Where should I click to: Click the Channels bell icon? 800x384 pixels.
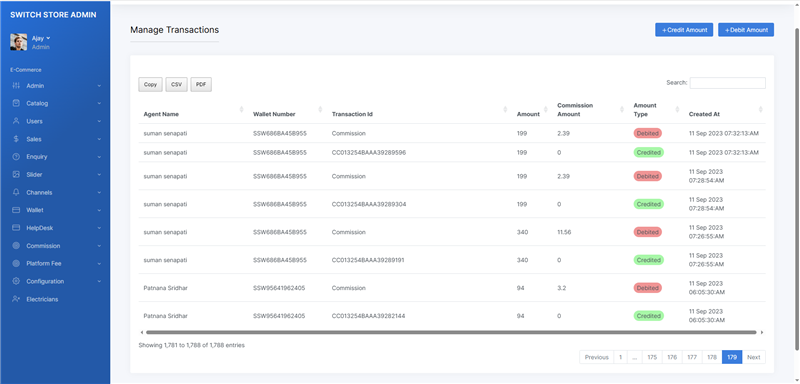tap(16, 192)
